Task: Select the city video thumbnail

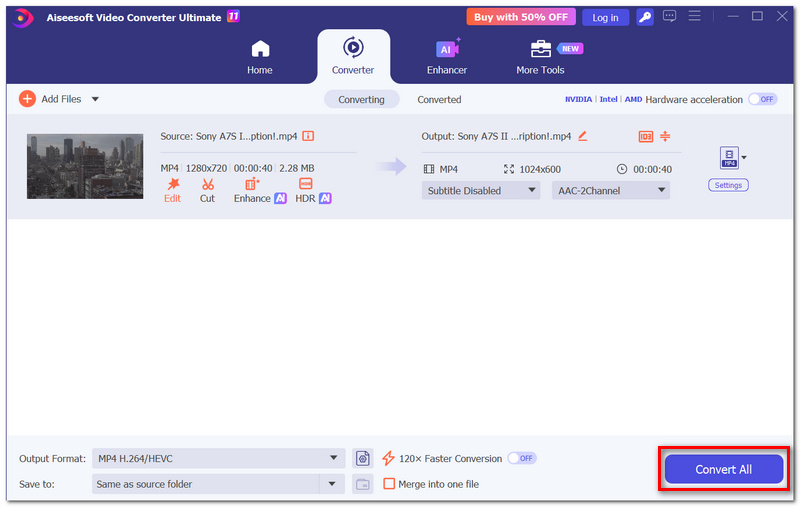Action: click(x=85, y=166)
